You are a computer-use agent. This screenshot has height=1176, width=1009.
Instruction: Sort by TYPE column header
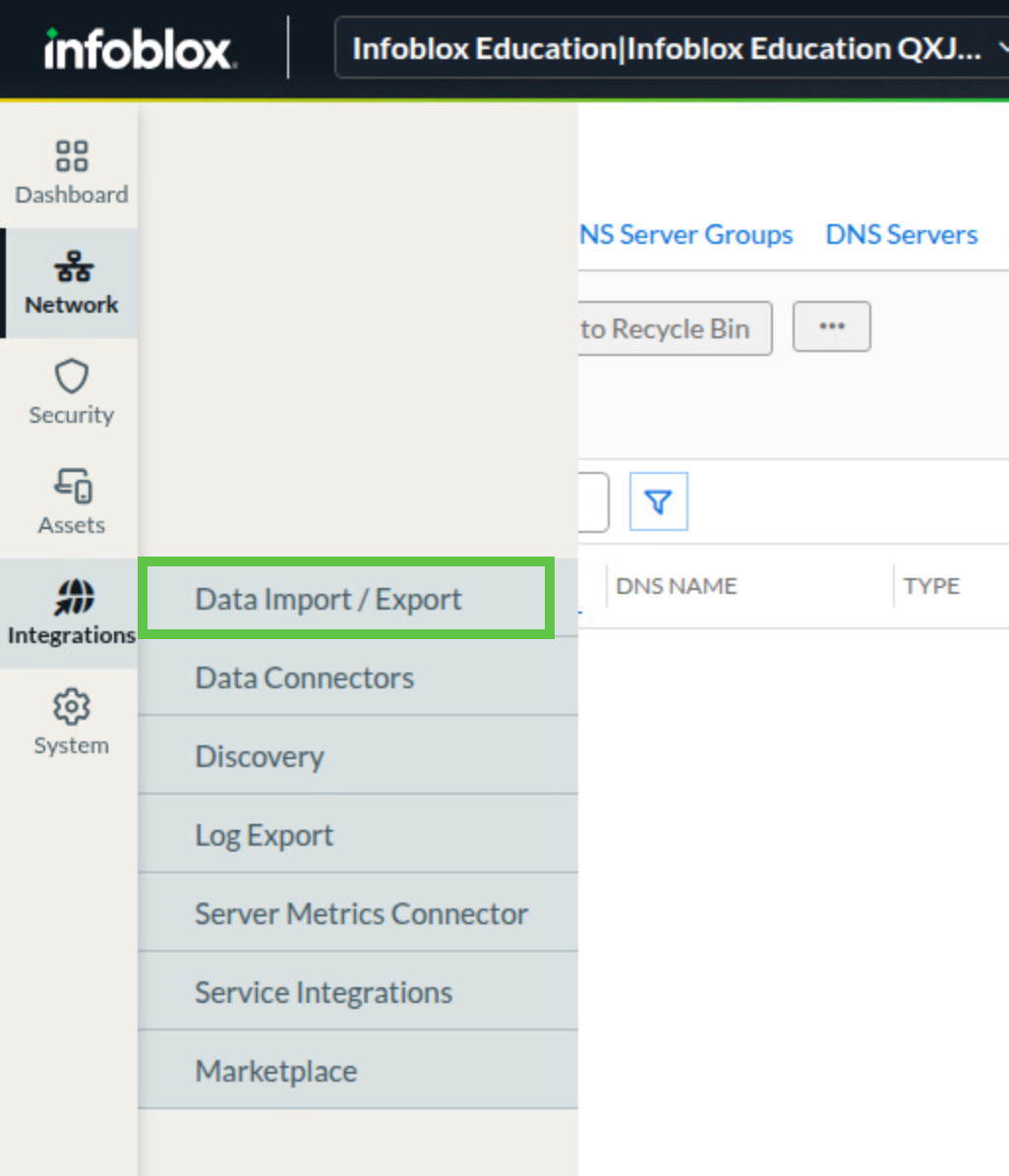point(931,586)
